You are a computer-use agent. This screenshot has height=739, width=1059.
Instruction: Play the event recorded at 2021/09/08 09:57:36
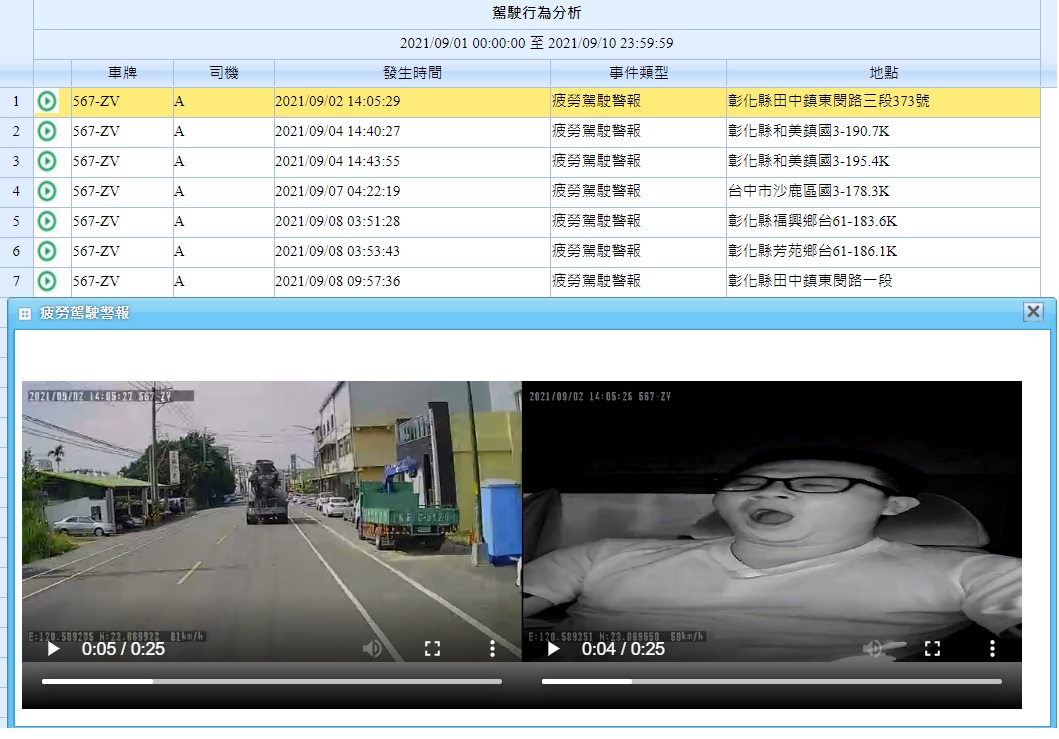47,281
